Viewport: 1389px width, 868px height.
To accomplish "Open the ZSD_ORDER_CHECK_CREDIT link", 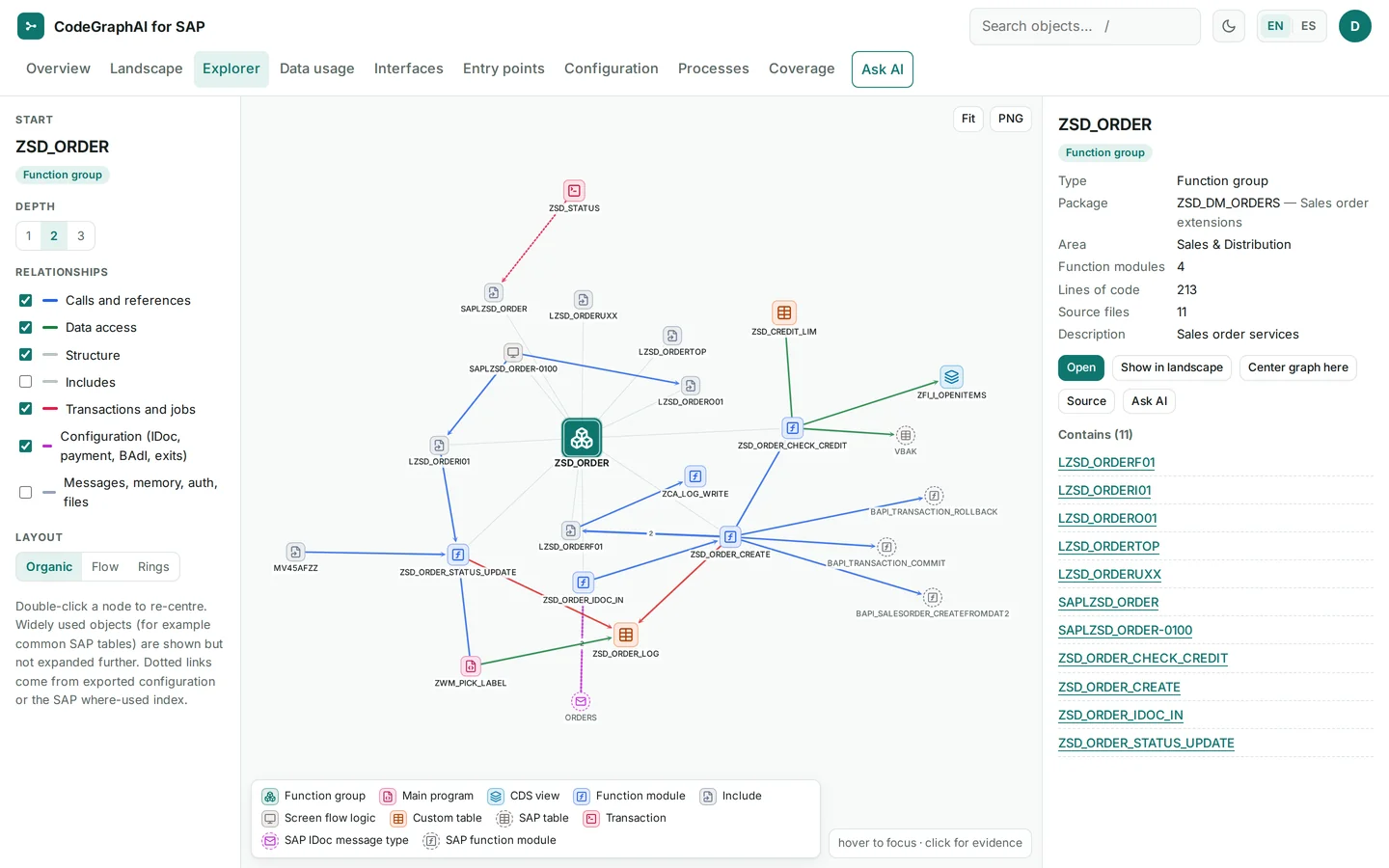I will (x=1143, y=659).
